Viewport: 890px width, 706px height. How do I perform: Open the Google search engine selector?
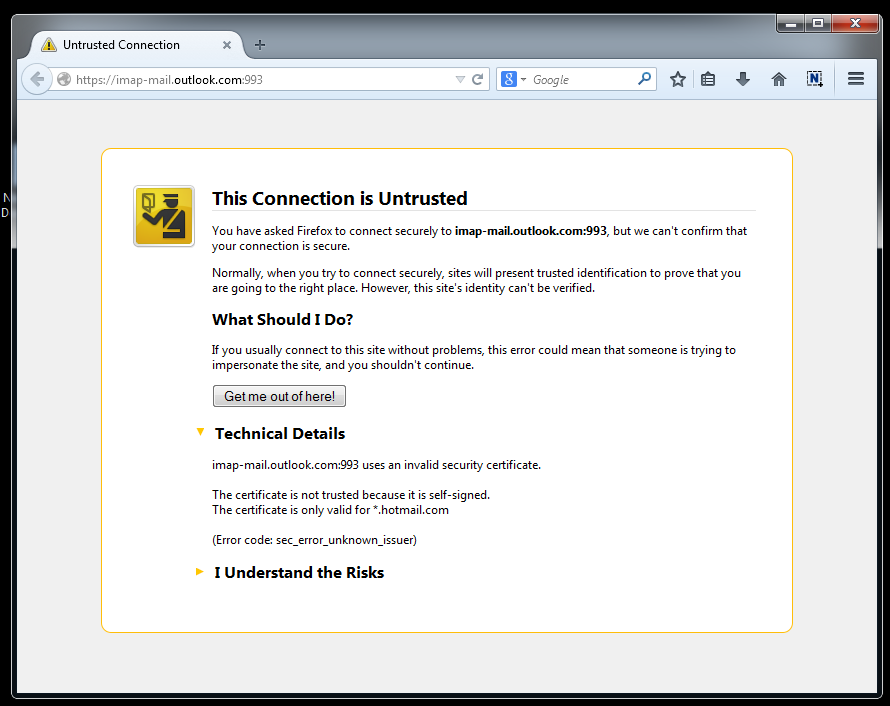point(514,79)
